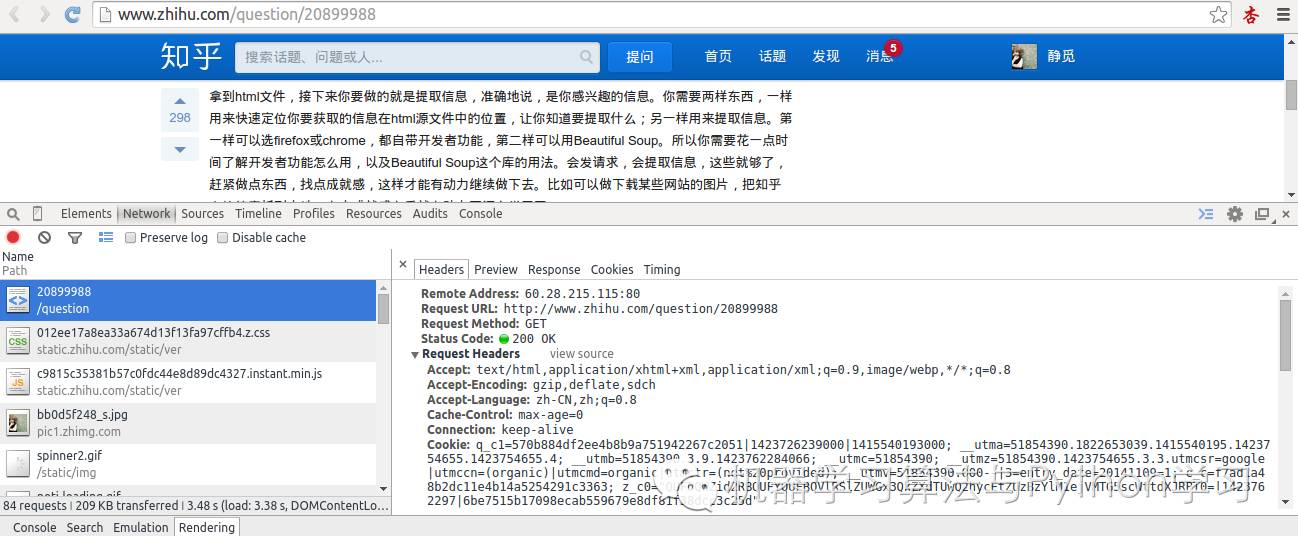This screenshot has height=551, width=1298.
Task: Select the Headers detail tab
Action: click(x=441, y=269)
